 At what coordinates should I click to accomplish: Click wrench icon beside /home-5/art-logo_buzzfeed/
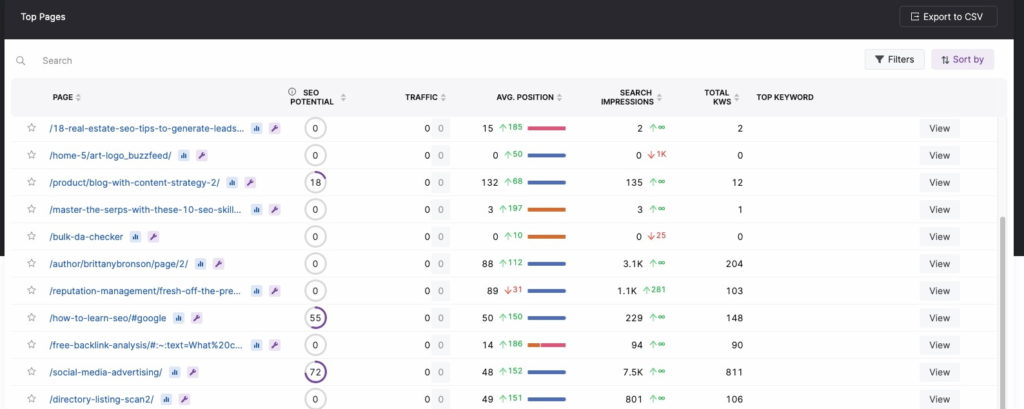(x=201, y=155)
